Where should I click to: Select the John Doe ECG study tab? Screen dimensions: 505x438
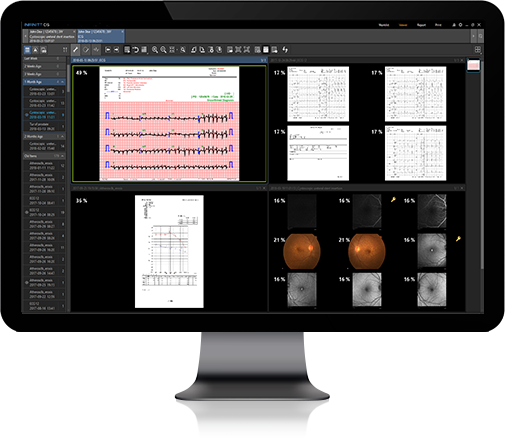[x=101, y=36]
